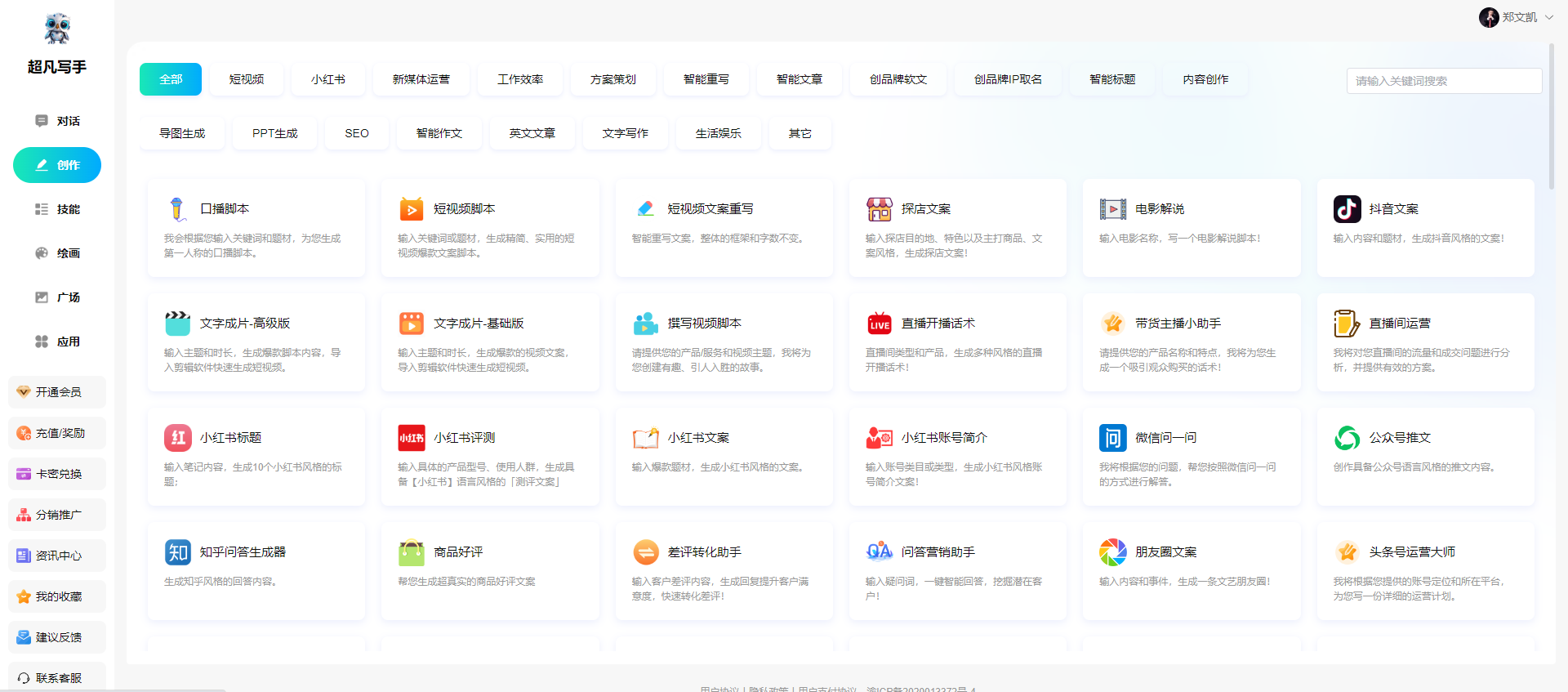
Task: Click the 文字成片-基础版 orange video icon
Action: pos(411,324)
